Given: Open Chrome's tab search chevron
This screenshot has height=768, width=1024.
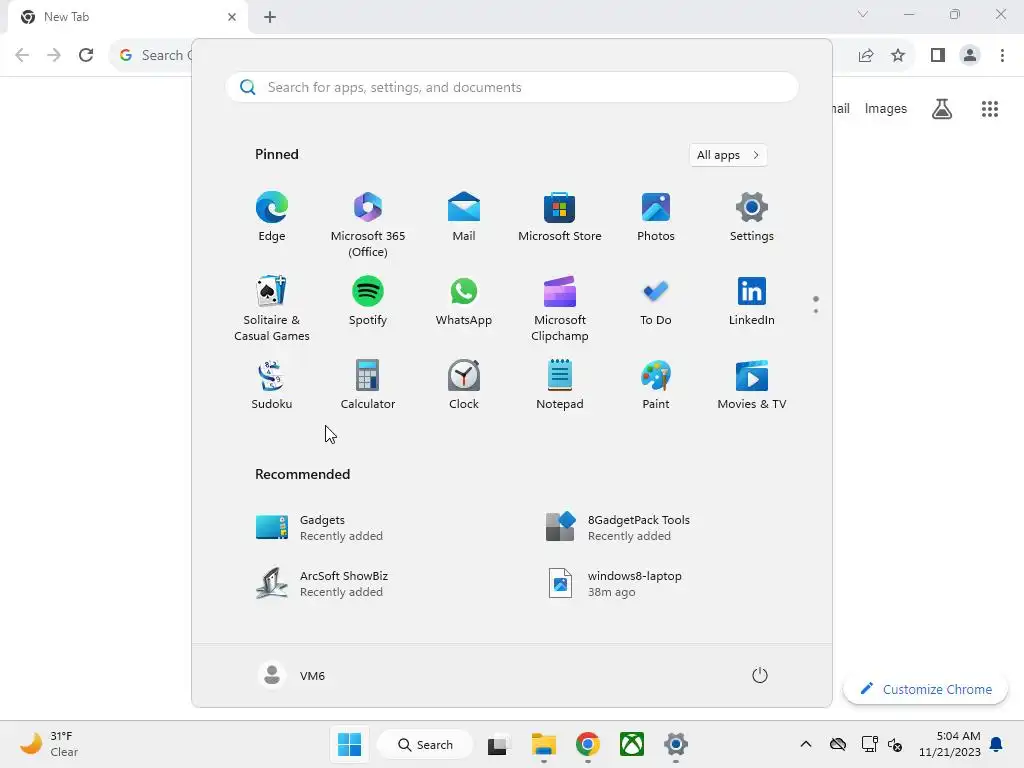Looking at the screenshot, I should [863, 14].
